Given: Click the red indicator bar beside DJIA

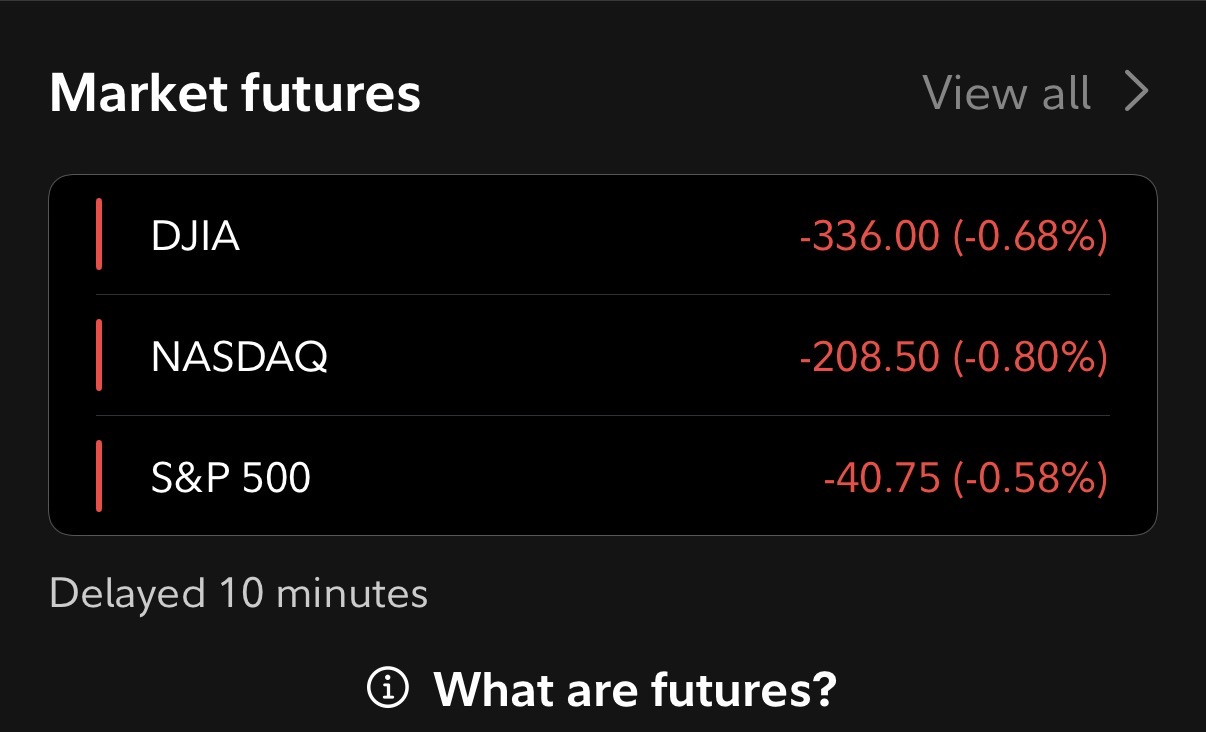Looking at the screenshot, I should pyautogui.click(x=100, y=235).
